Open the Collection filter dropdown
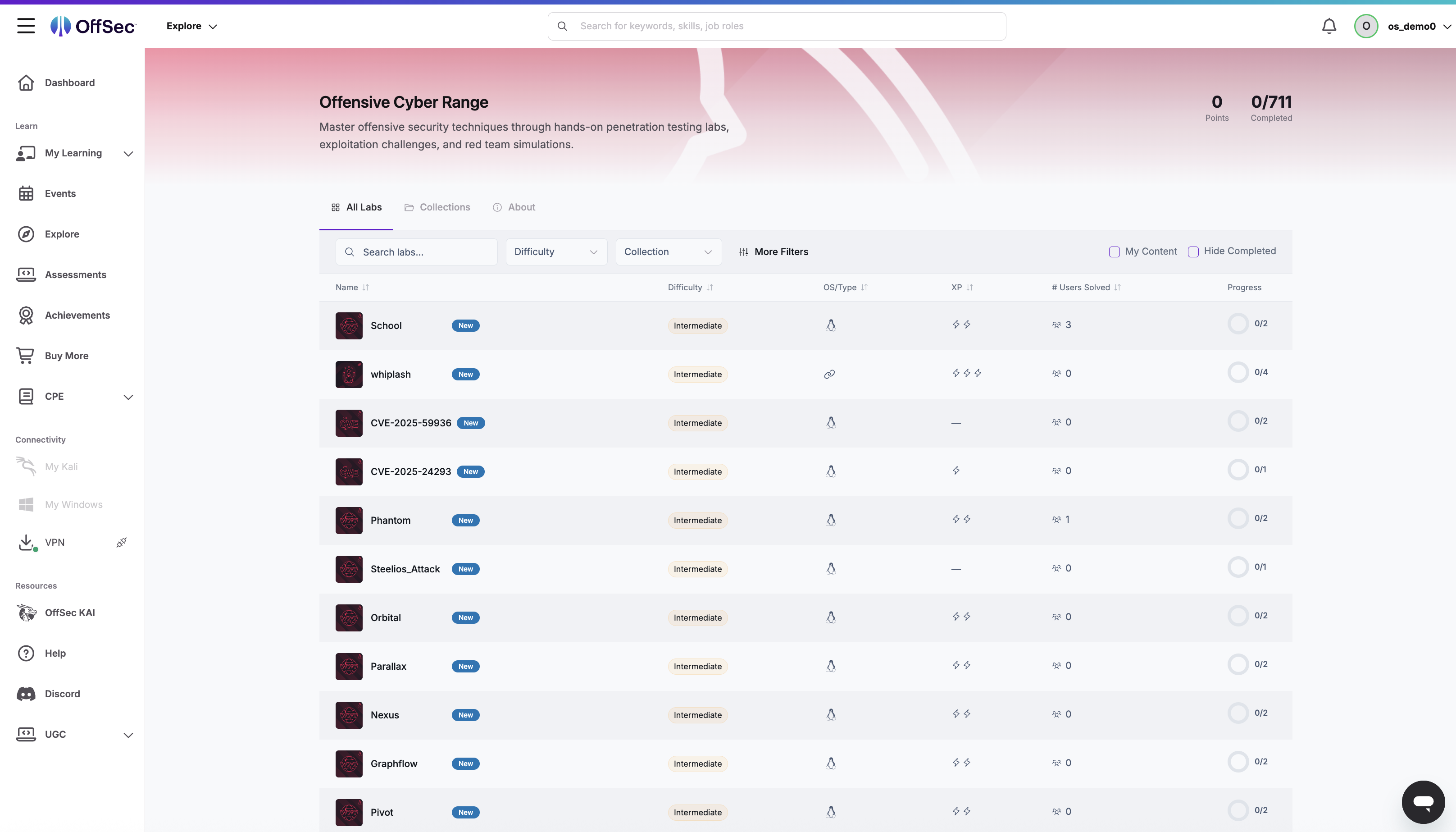This screenshot has height=832, width=1456. 668,252
